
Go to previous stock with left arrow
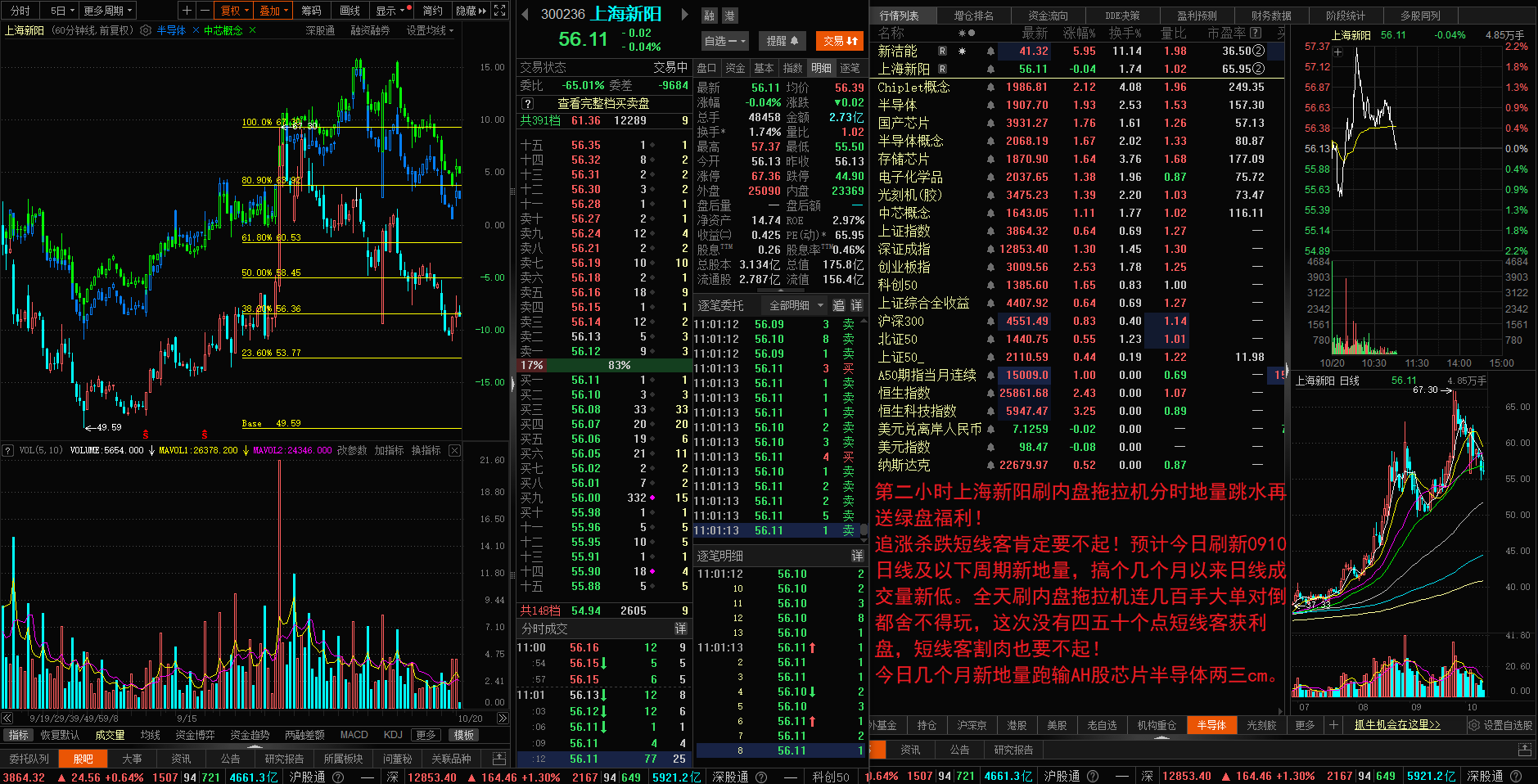click(x=526, y=14)
